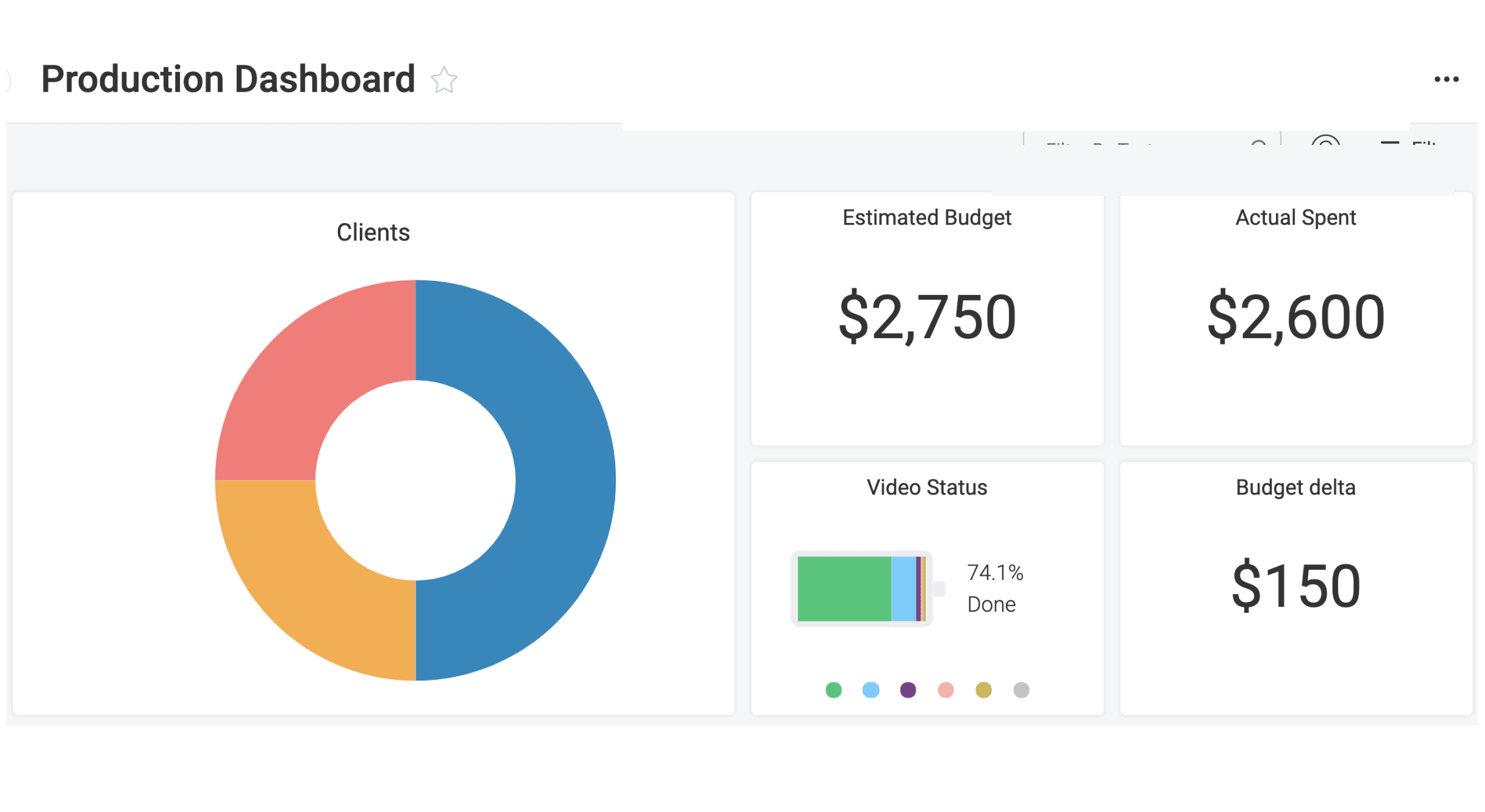Click the $2,600 actual spent value
The height and width of the screenshot is (812, 1485).
pos(1295,316)
